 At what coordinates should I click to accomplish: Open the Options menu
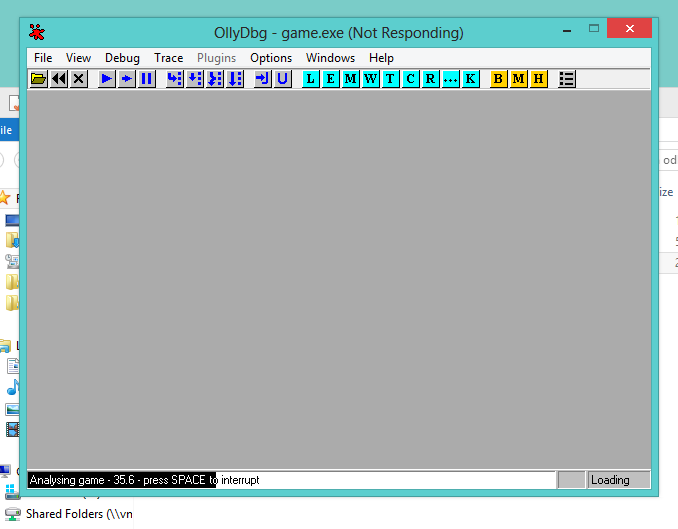click(x=271, y=58)
